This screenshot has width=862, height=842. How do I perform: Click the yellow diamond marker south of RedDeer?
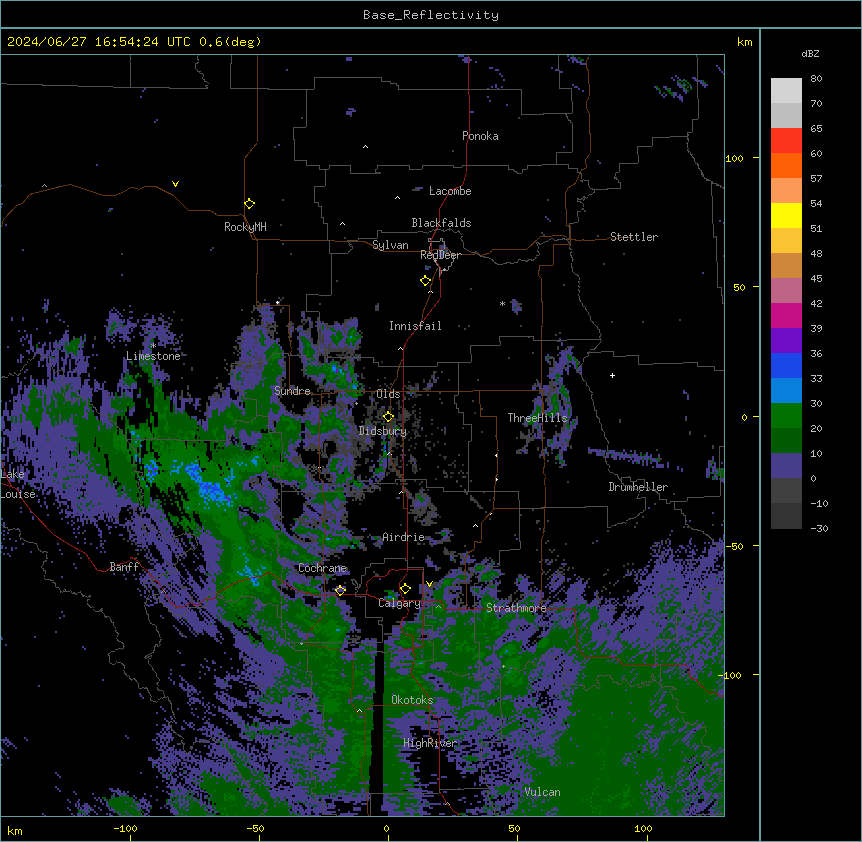click(426, 281)
